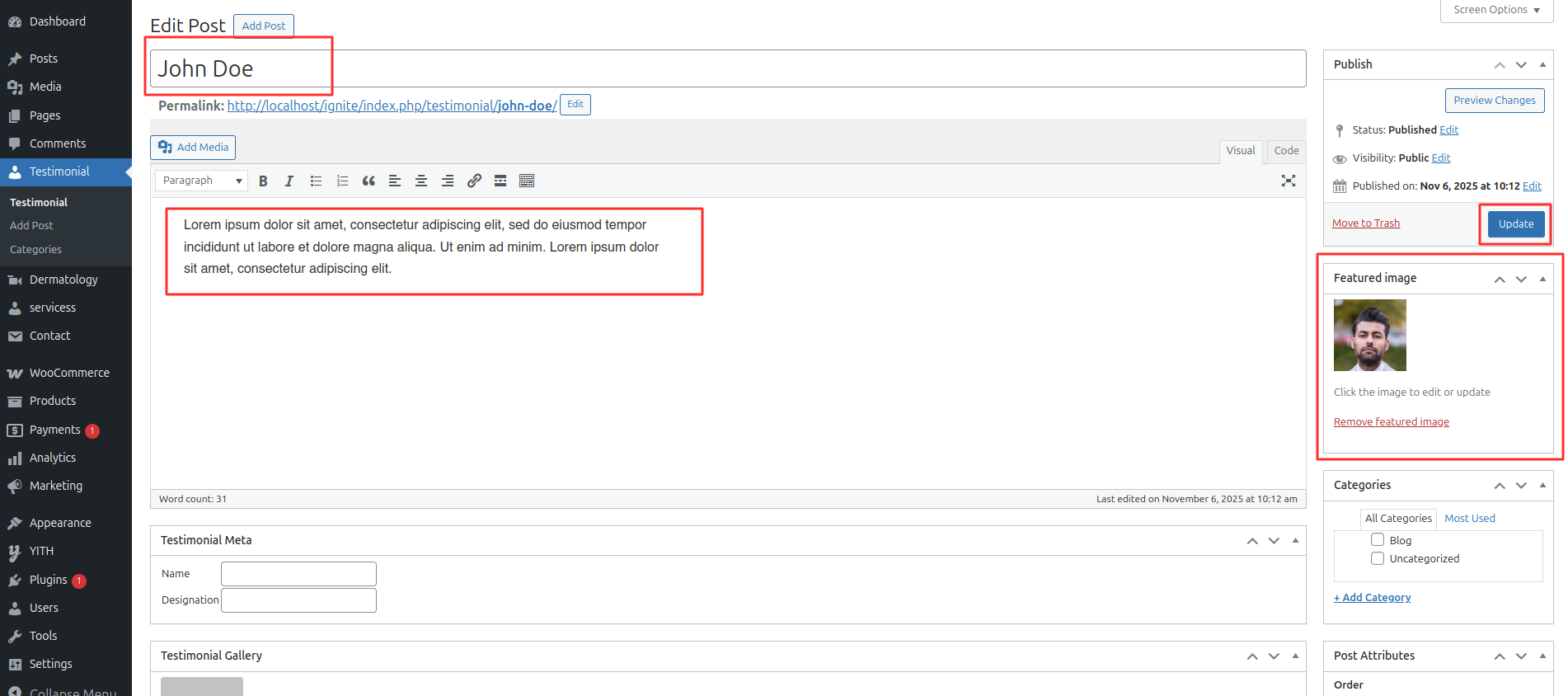Viewport: 1568px width, 696px height.
Task: Click the Move to Trash link
Action: [1365, 223]
